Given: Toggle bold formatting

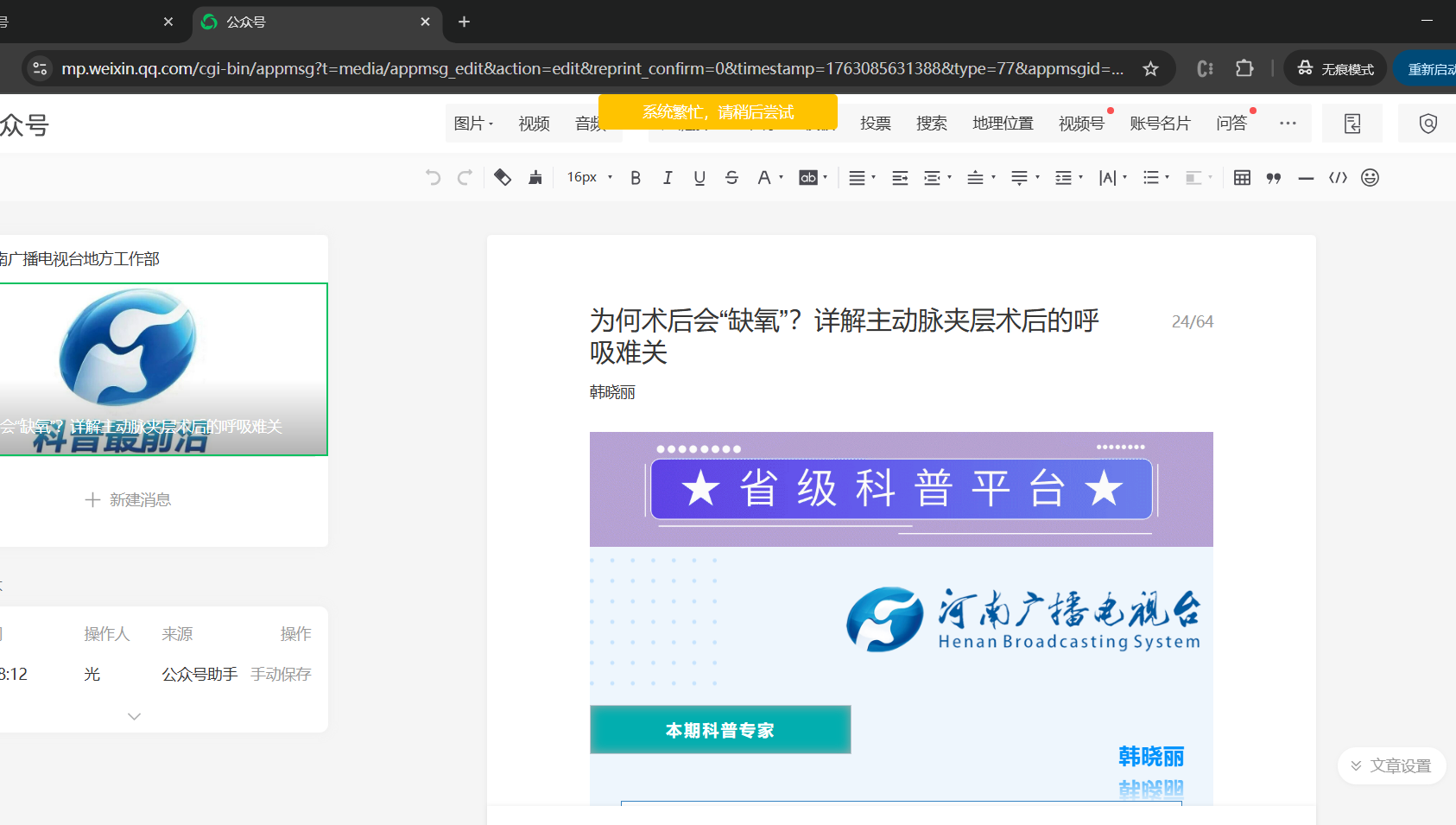Looking at the screenshot, I should click(636, 178).
